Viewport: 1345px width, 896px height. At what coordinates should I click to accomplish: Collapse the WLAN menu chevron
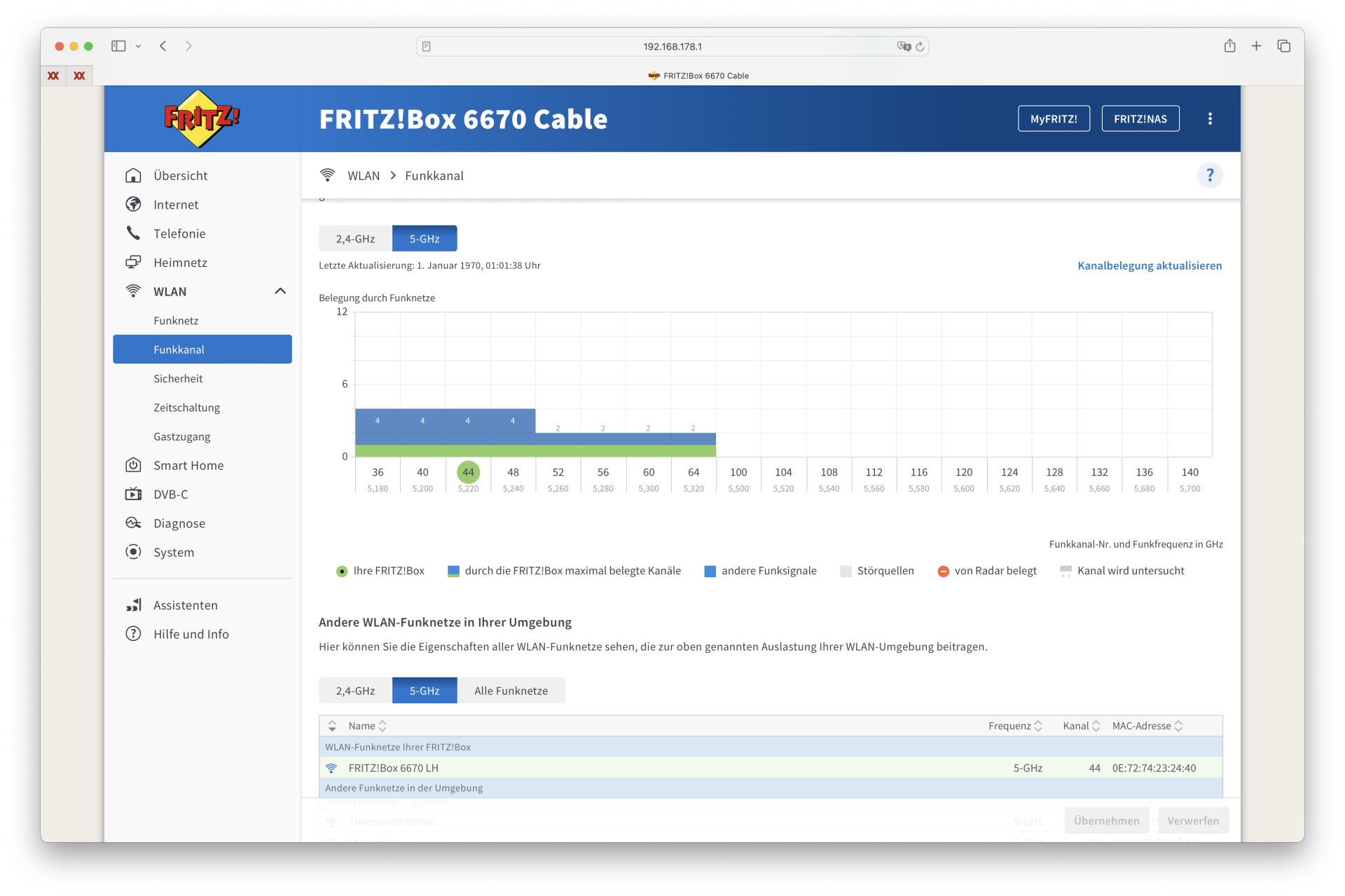[280, 291]
